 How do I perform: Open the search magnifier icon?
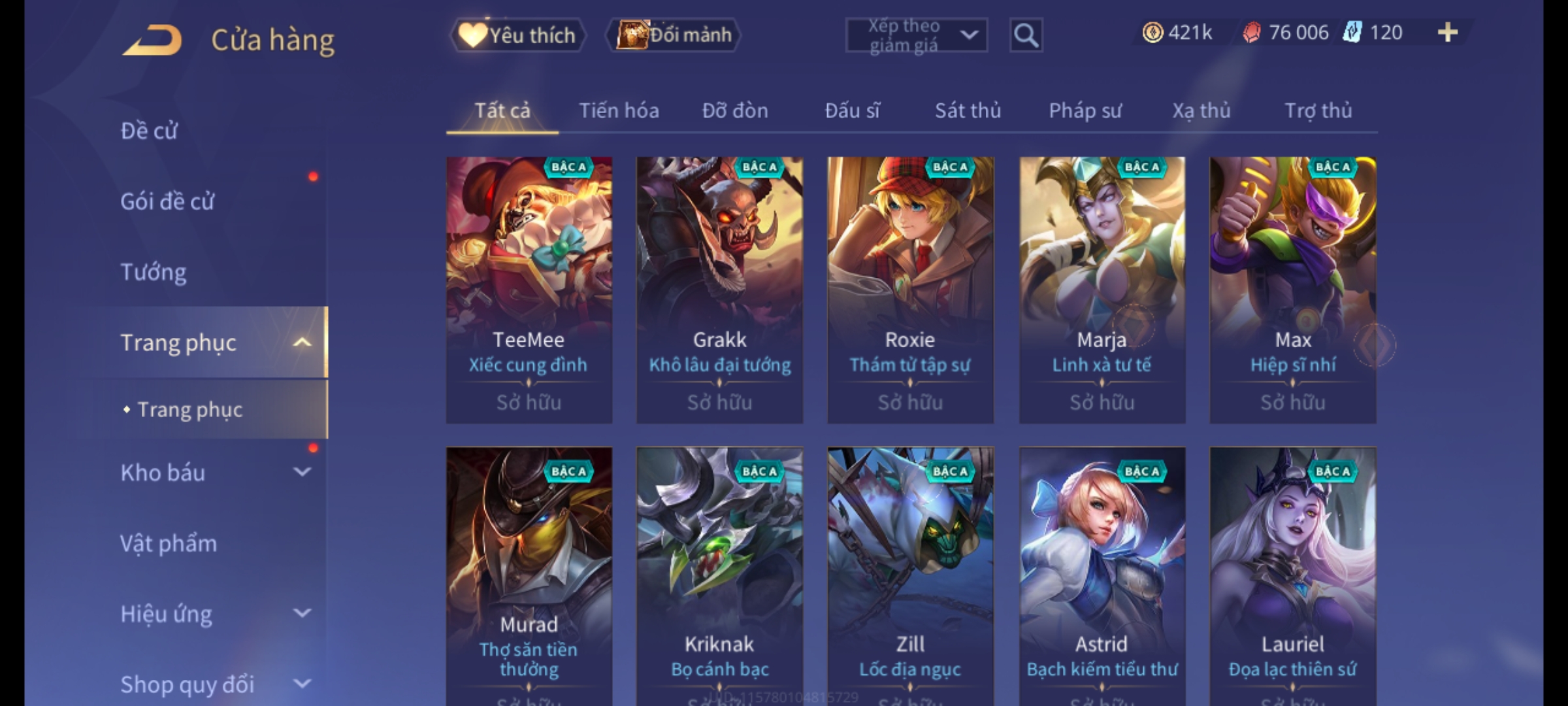[x=1026, y=35]
